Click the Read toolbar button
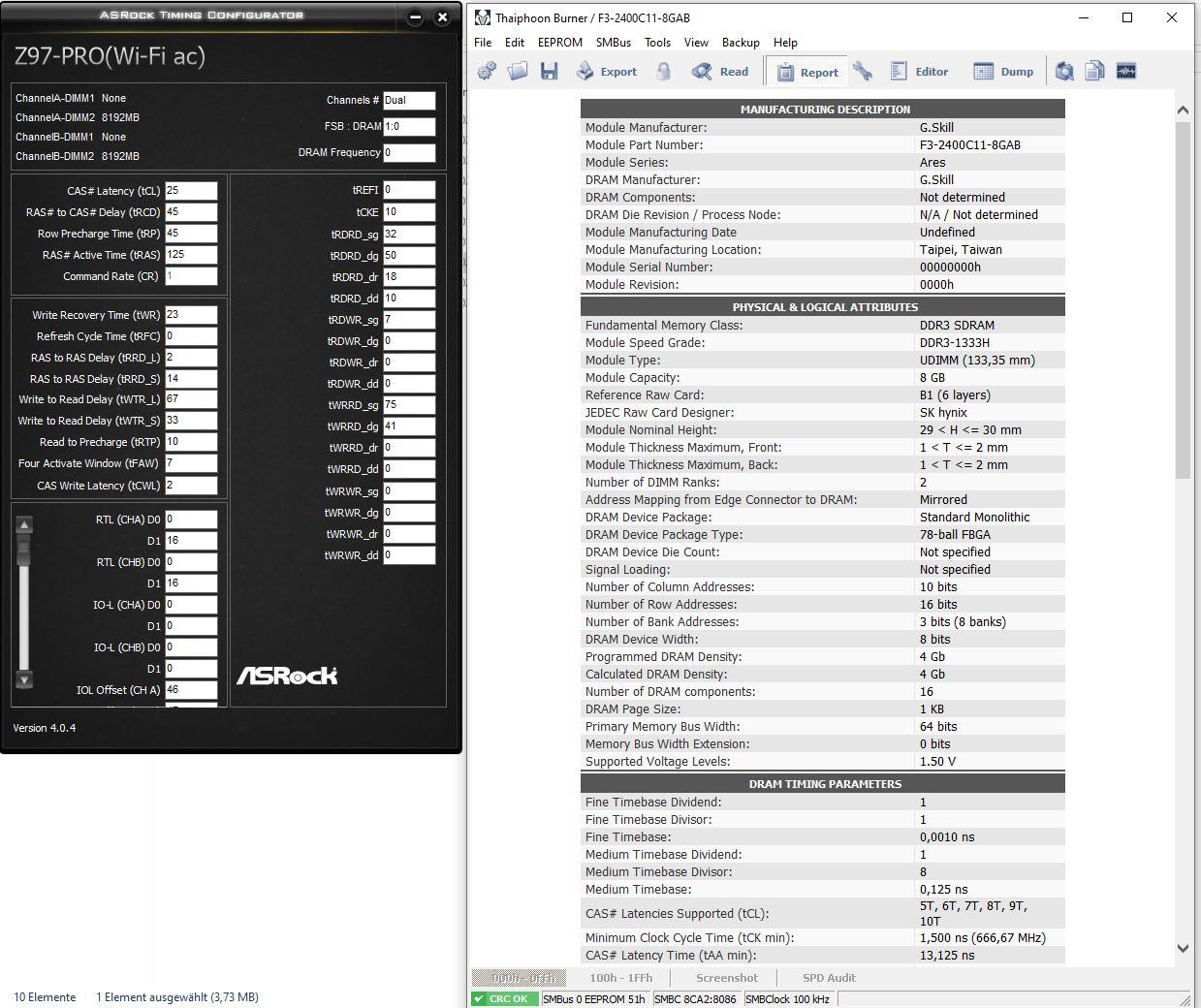Image resolution: width=1201 pixels, height=1008 pixels. pyautogui.click(x=720, y=71)
